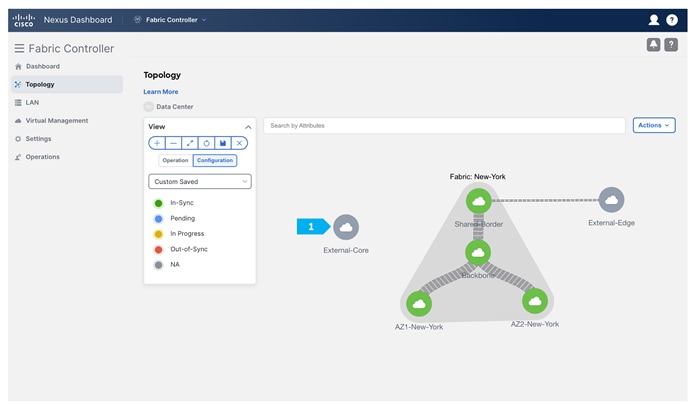The height and width of the screenshot is (408, 696).
Task: Zoom in with the plus icon
Action: coord(157,143)
